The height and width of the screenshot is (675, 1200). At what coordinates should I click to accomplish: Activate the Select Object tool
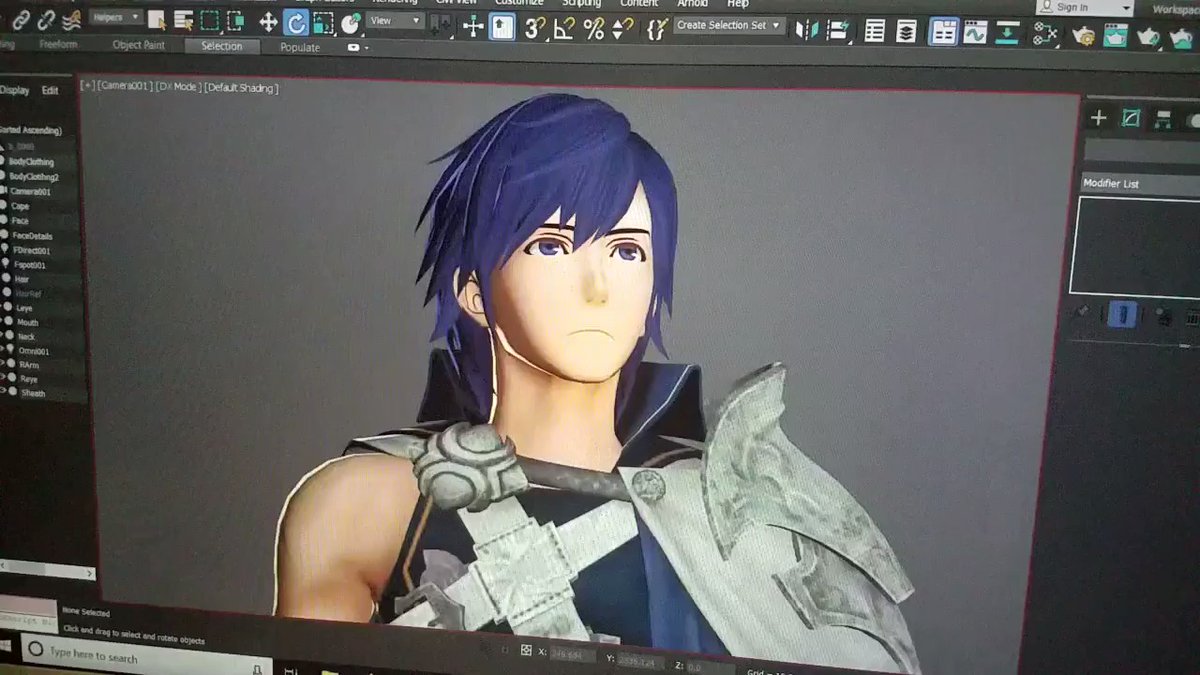point(157,20)
